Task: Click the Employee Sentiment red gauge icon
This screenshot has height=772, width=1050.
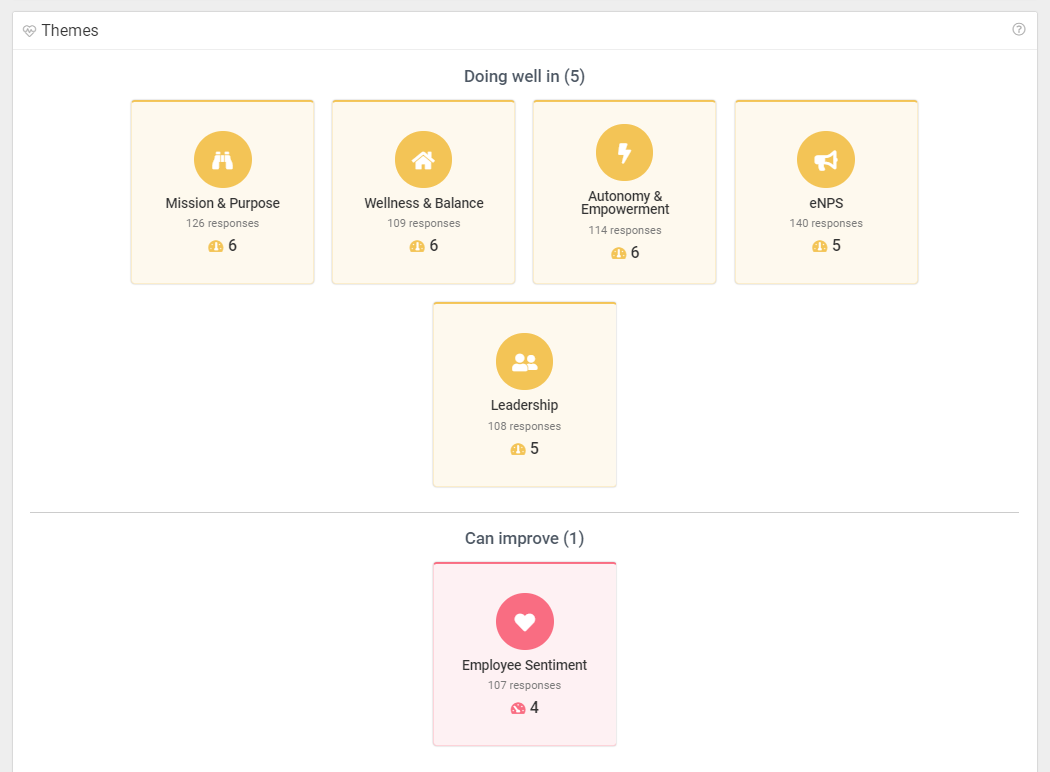Action: pos(518,708)
